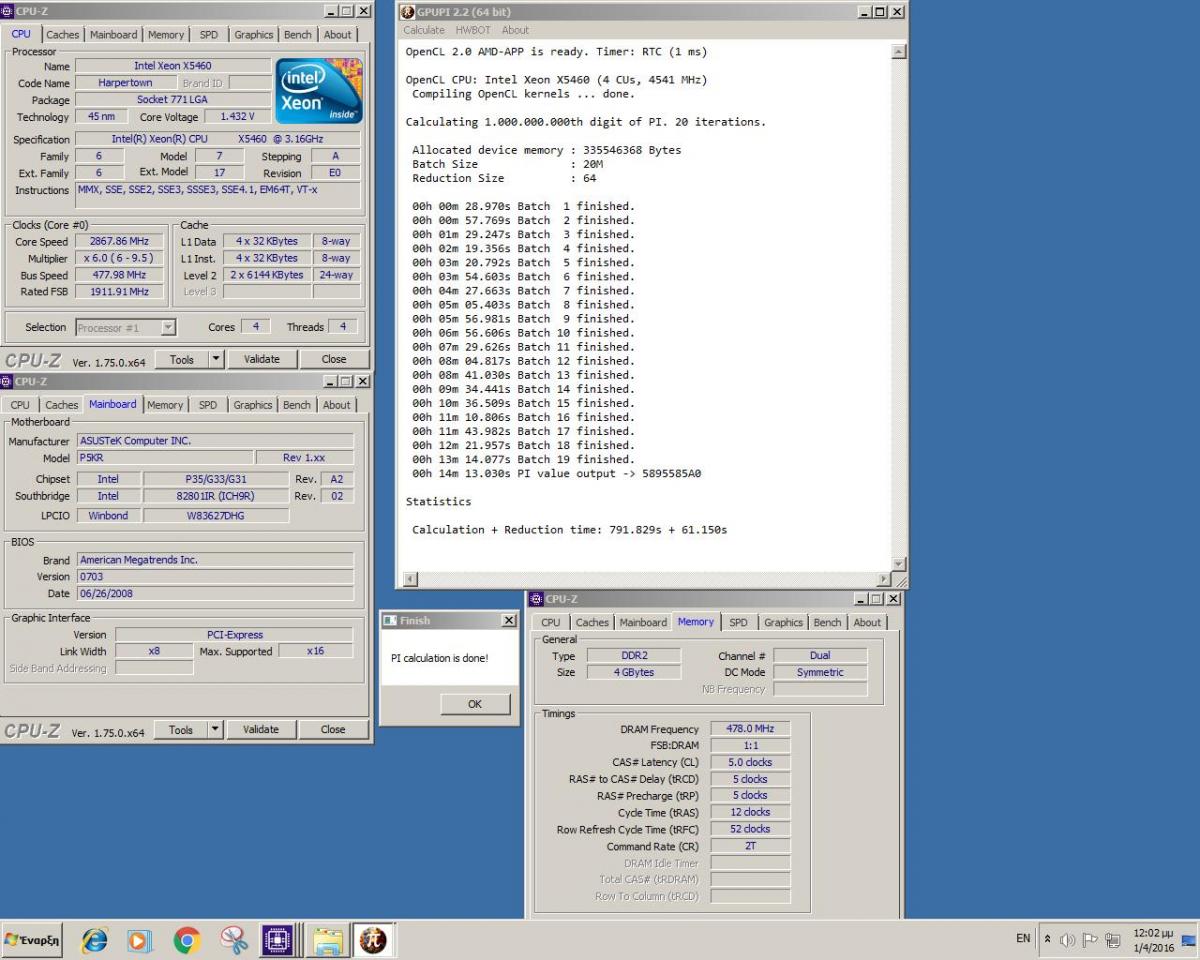Click Validate in the Mainboard window
Viewport: 1200px width, 960px height.
pyautogui.click(x=261, y=729)
